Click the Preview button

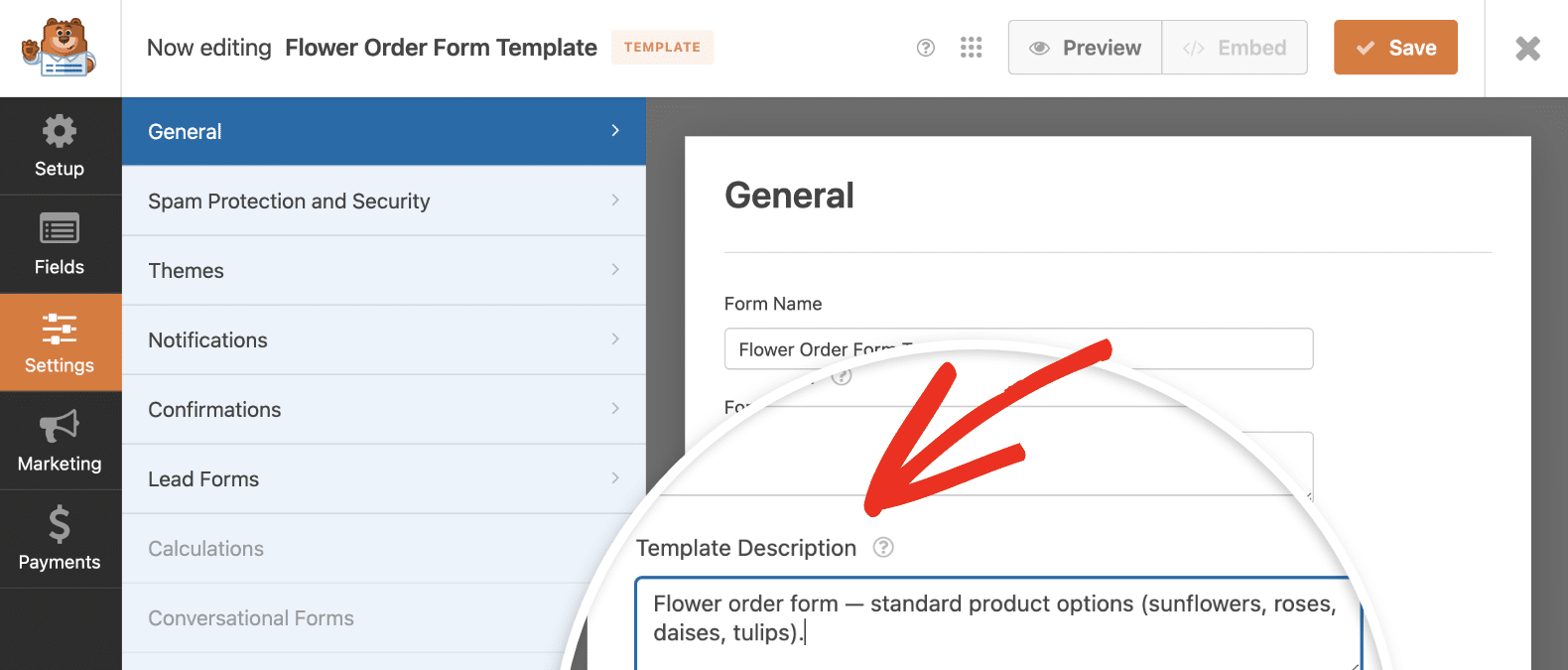tap(1085, 48)
